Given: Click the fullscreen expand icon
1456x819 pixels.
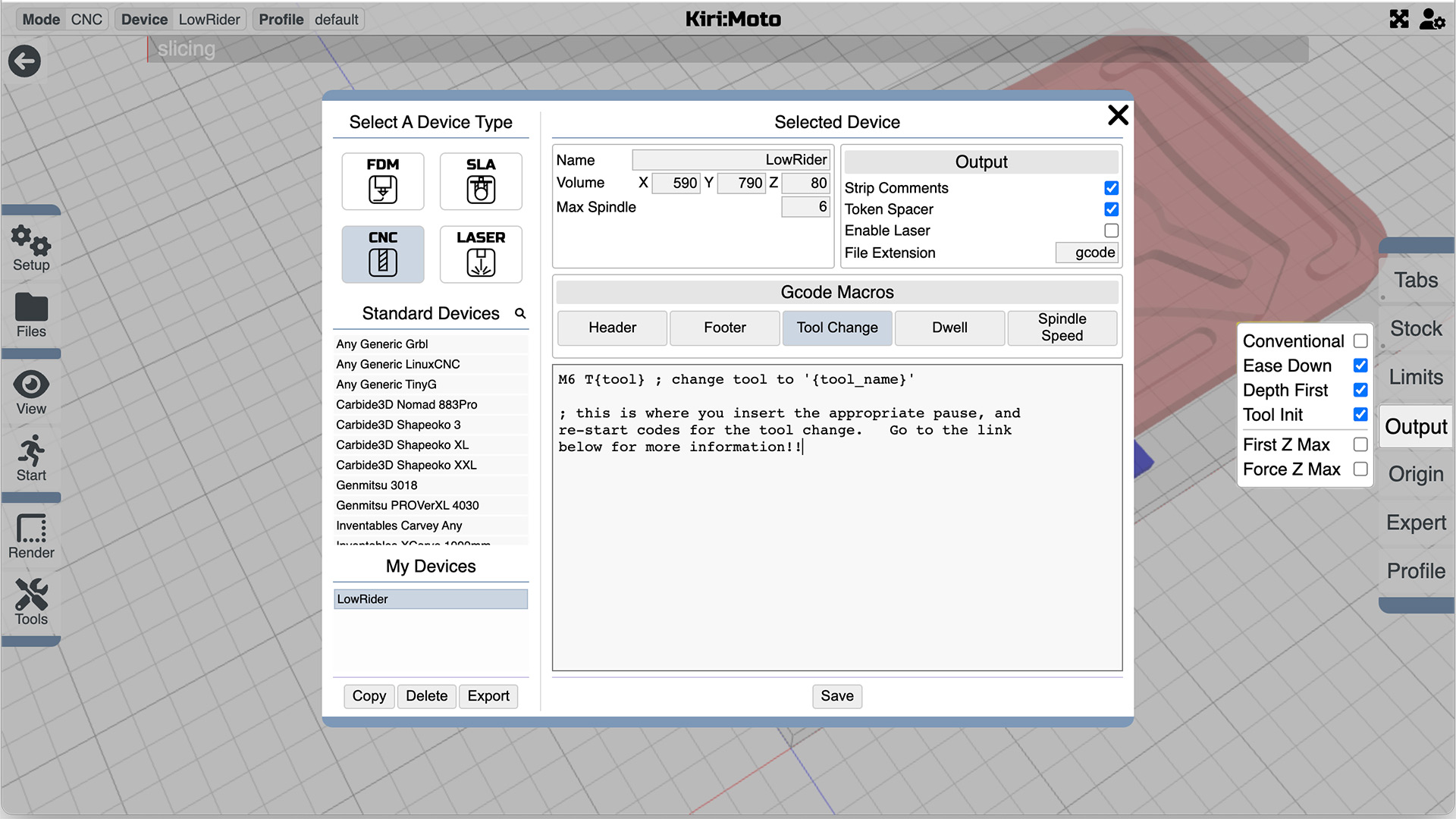Looking at the screenshot, I should tap(1399, 19).
